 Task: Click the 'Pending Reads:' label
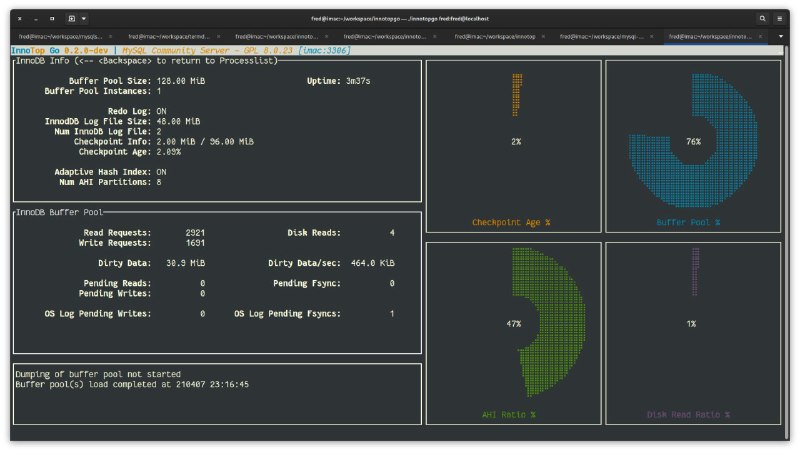tap(117, 283)
